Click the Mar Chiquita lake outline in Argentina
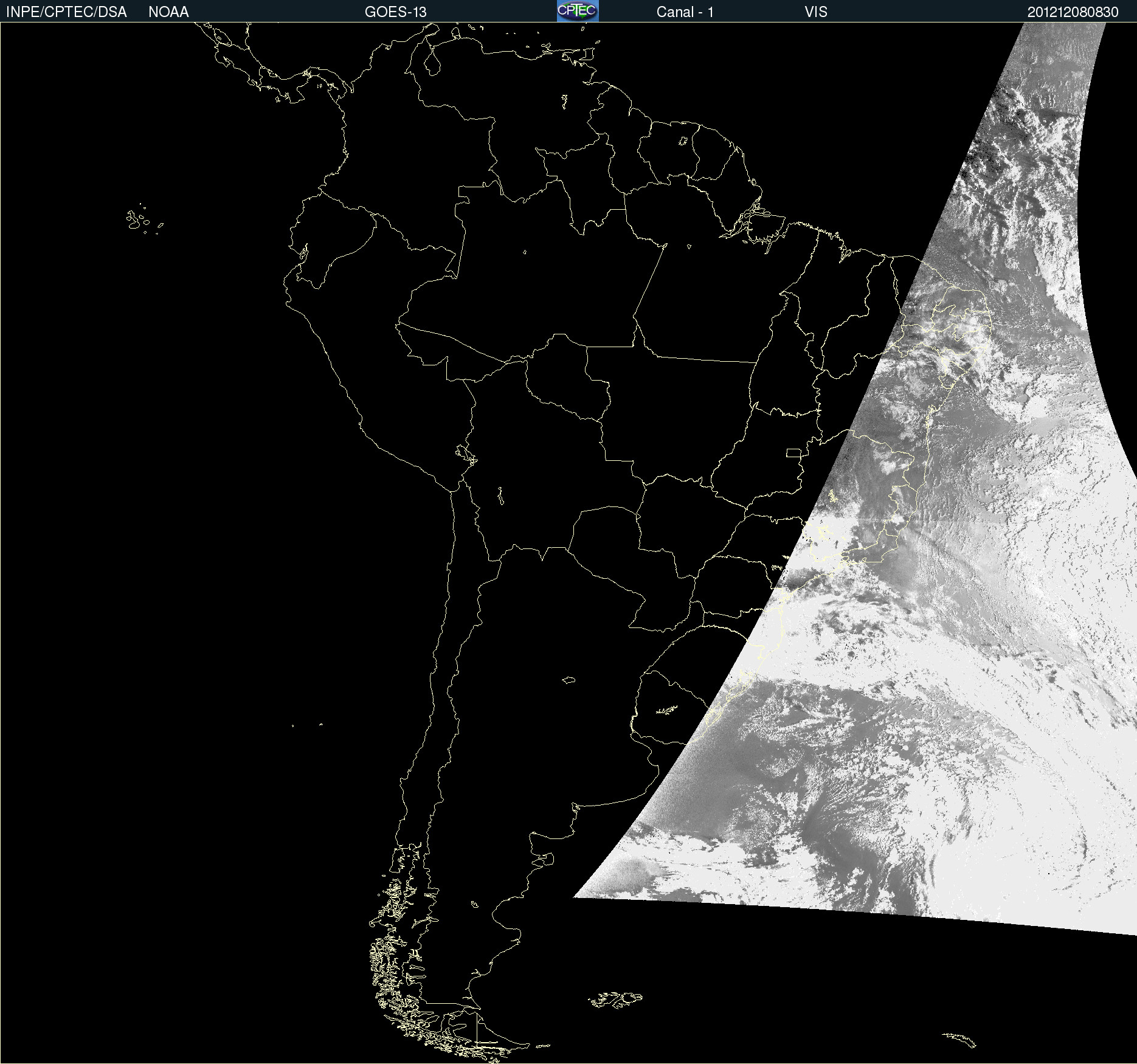The width and height of the screenshot is (1137, 1064). click(568, 680)
